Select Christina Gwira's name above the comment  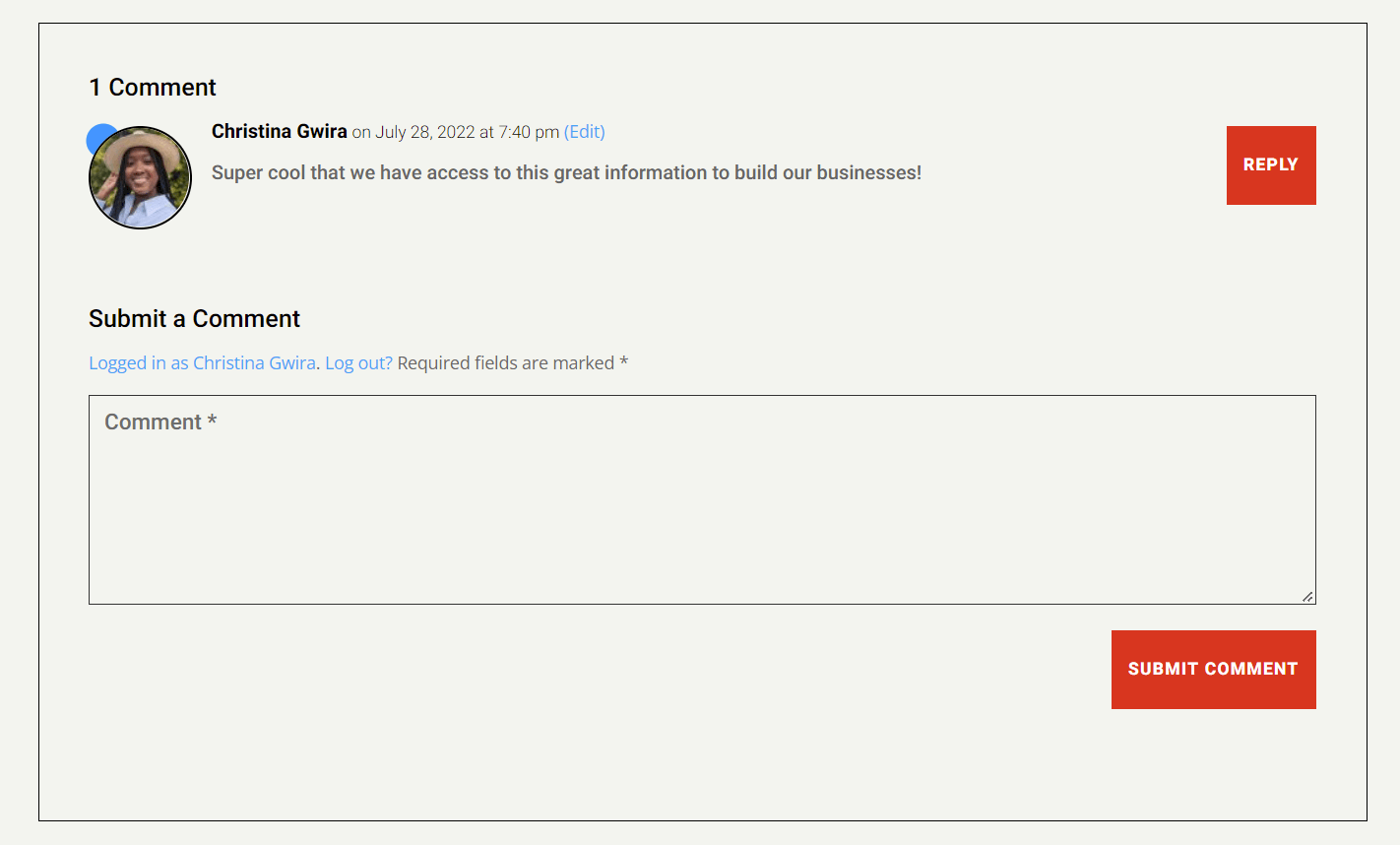[x=279, y=130]
